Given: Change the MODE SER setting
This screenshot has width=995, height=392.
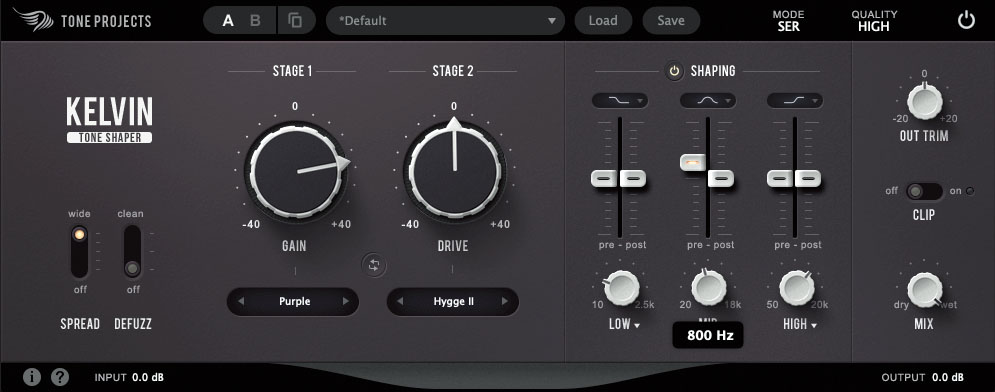Looking at the screenshot, I should click(788, 21).
